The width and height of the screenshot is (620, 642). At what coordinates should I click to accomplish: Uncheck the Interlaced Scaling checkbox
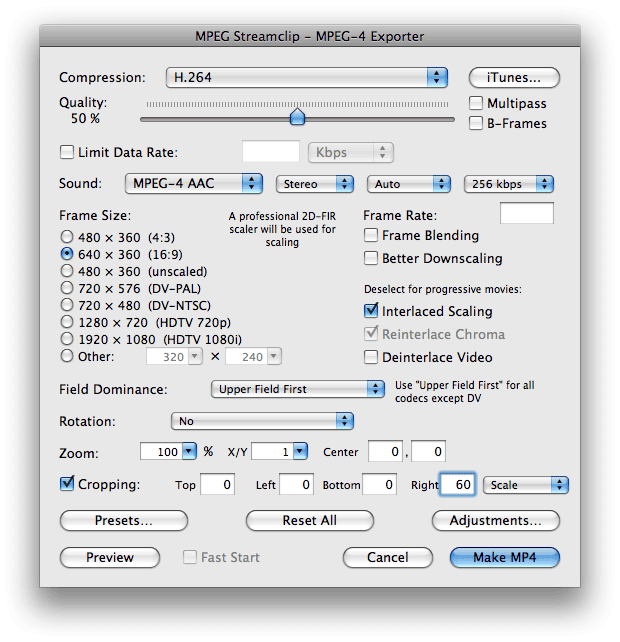point(371,311)
